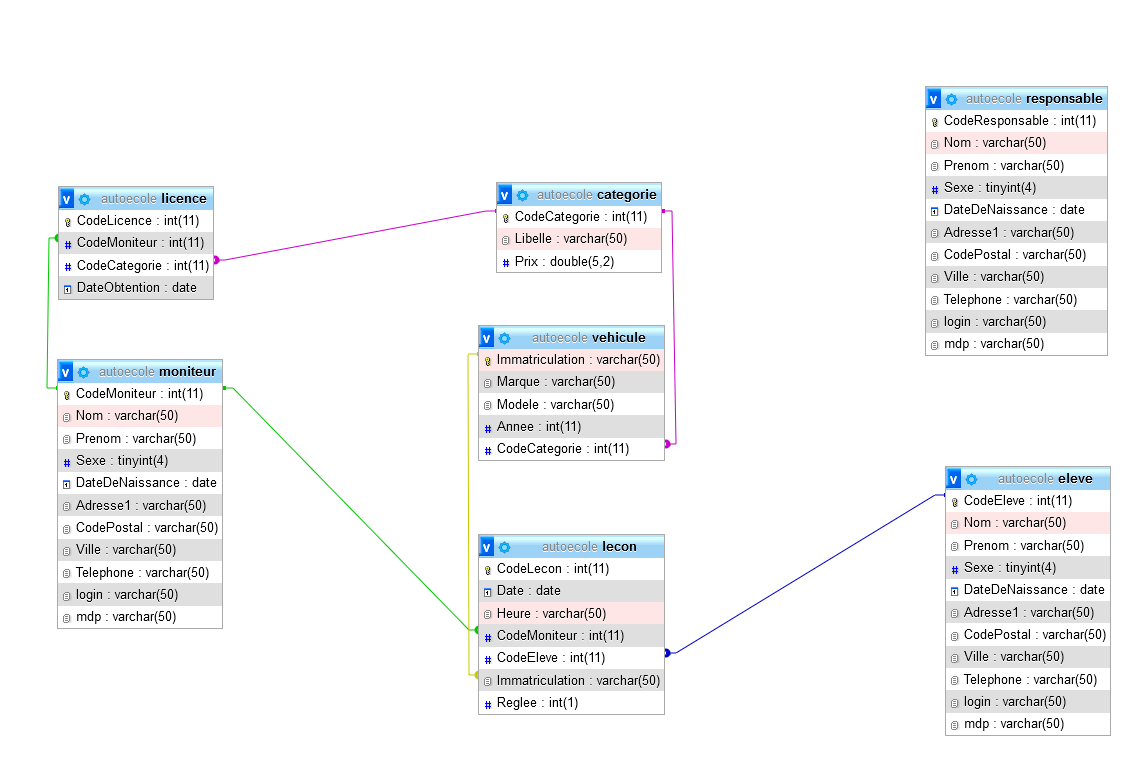Click the blue relation endpoint at lecon CodeEleve
Screen dimensions: 1142x757
pos(667,653)
